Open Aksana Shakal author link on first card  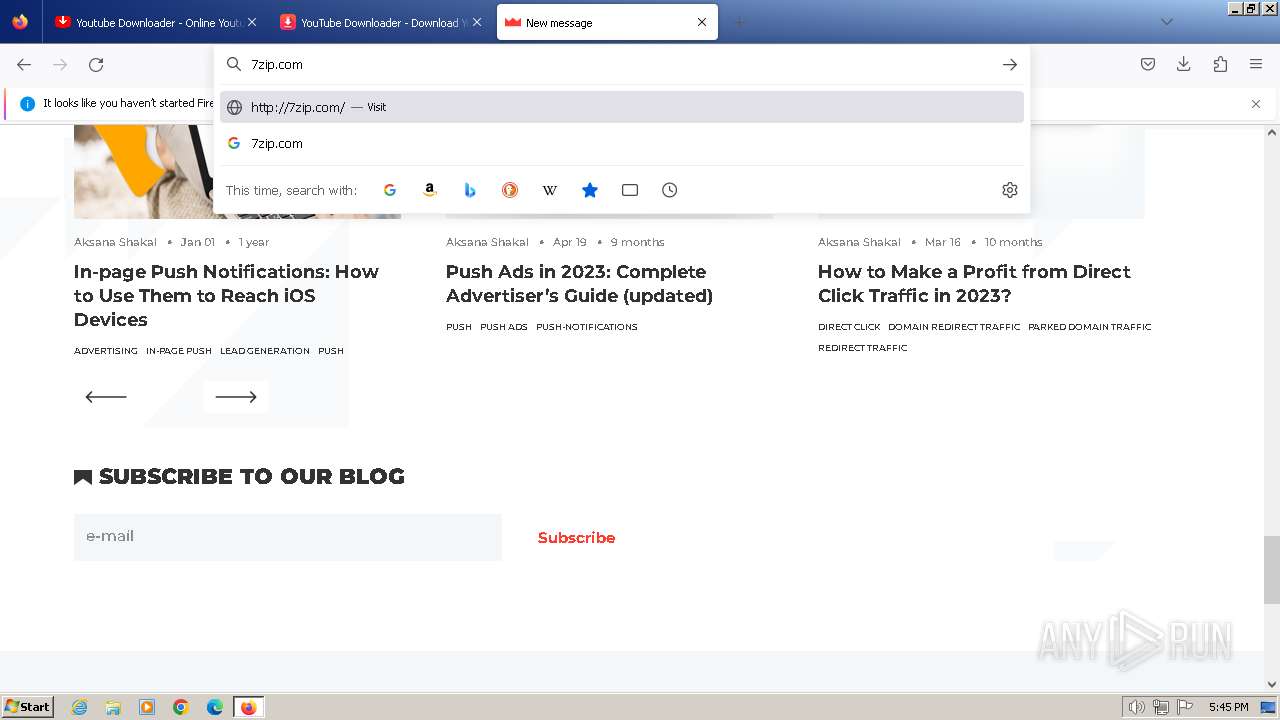click(115, 242)
